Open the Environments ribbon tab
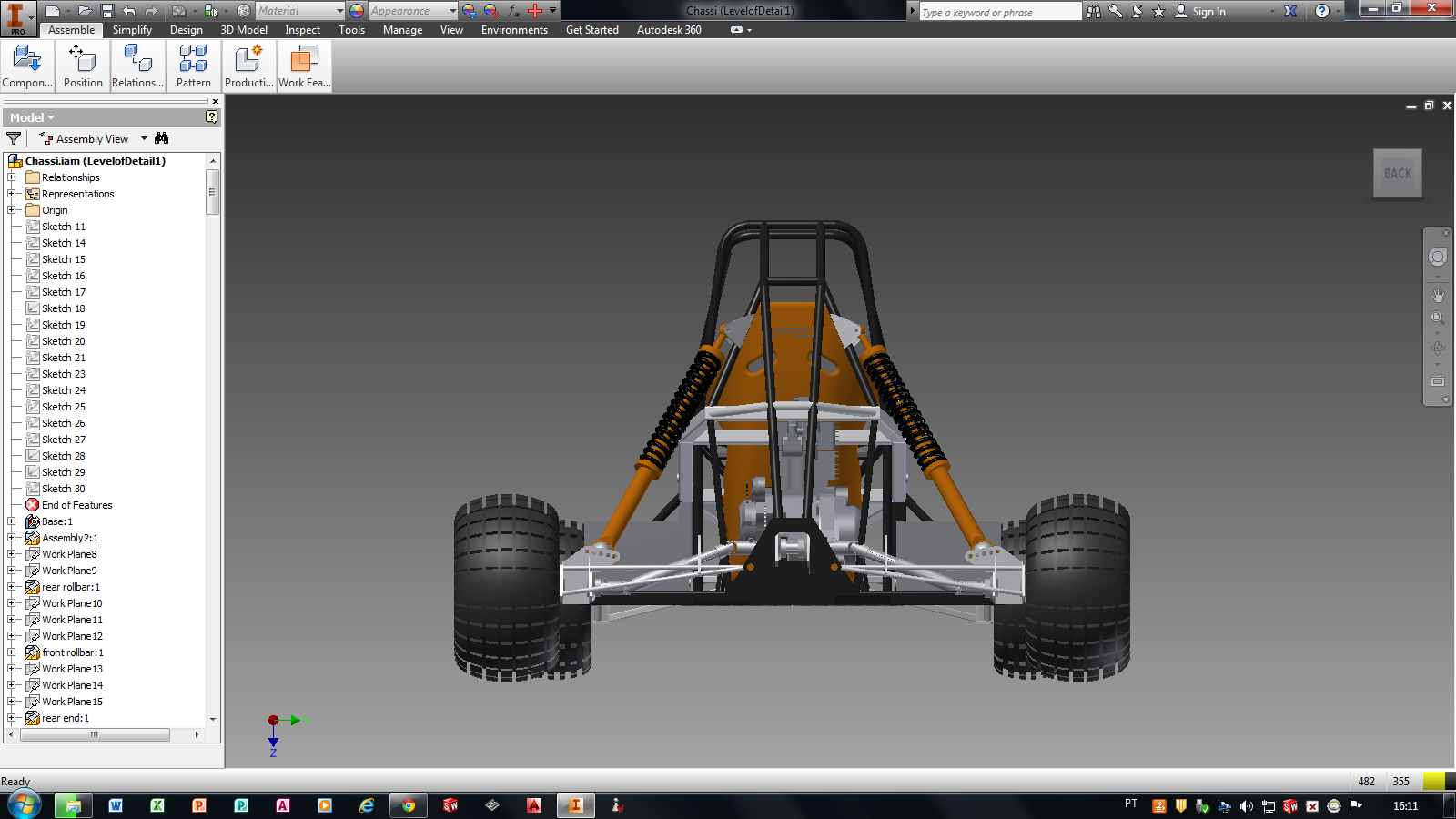The width and height of the screenshot is (1456, 819). (x=514, y=30)
